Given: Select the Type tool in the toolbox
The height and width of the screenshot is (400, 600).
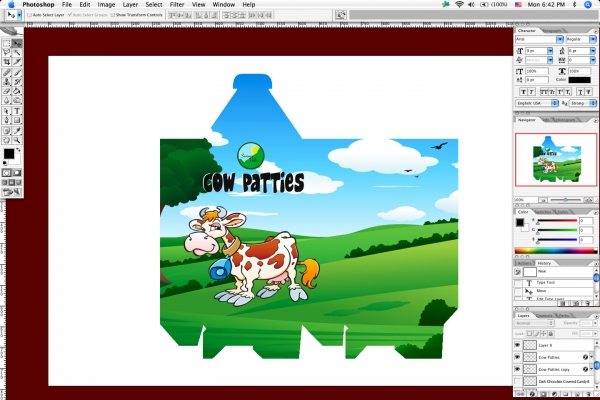Looking at the screenshot, I should (16, 111).
